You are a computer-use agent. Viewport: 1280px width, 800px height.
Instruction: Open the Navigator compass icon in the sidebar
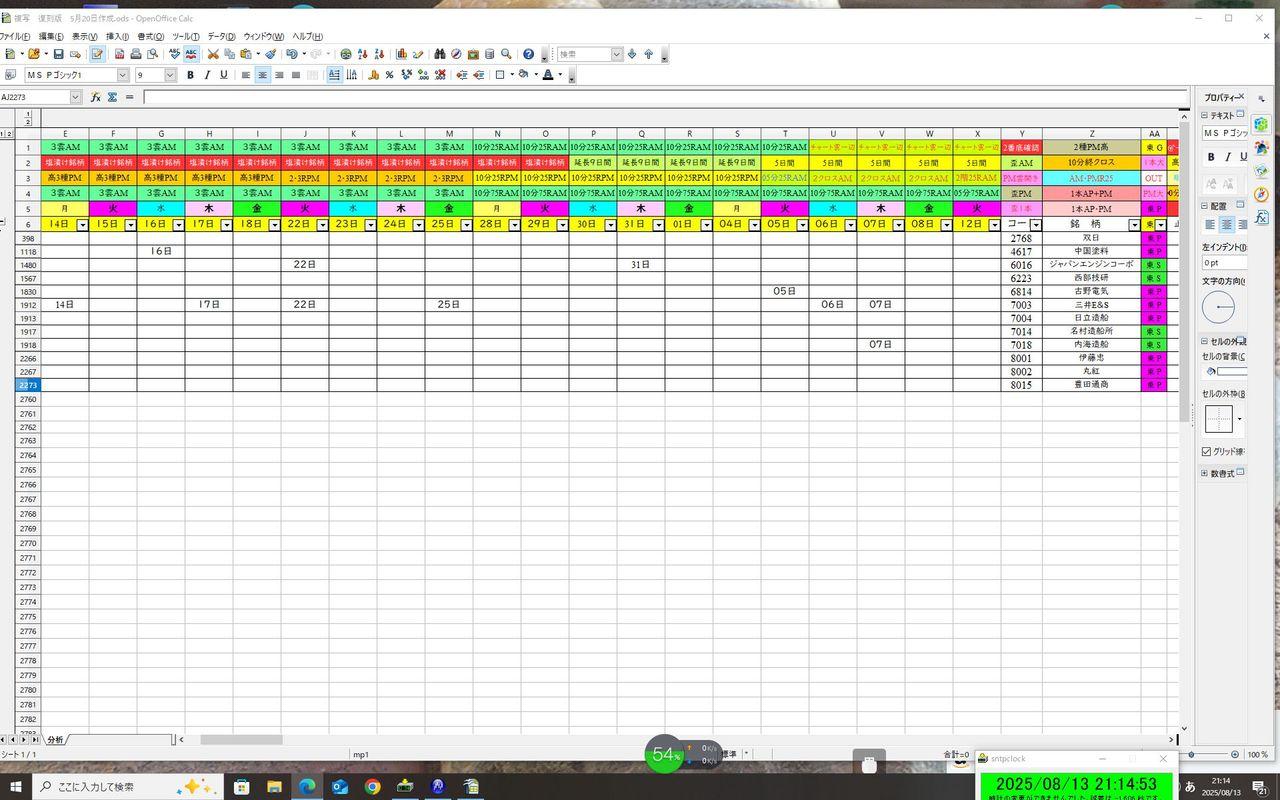[x=1261, y=194]
